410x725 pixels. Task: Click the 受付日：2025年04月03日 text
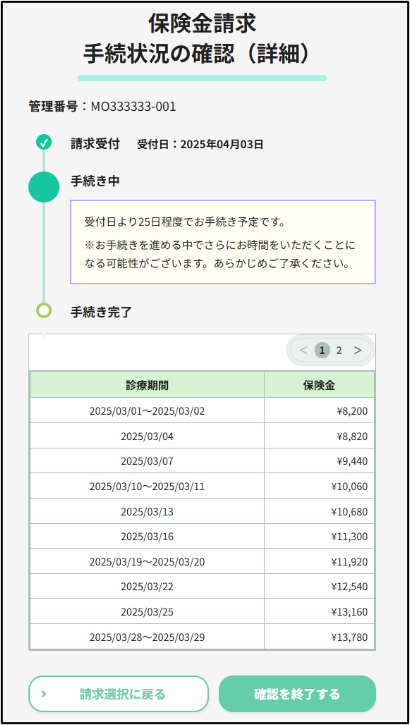(200, 144)
